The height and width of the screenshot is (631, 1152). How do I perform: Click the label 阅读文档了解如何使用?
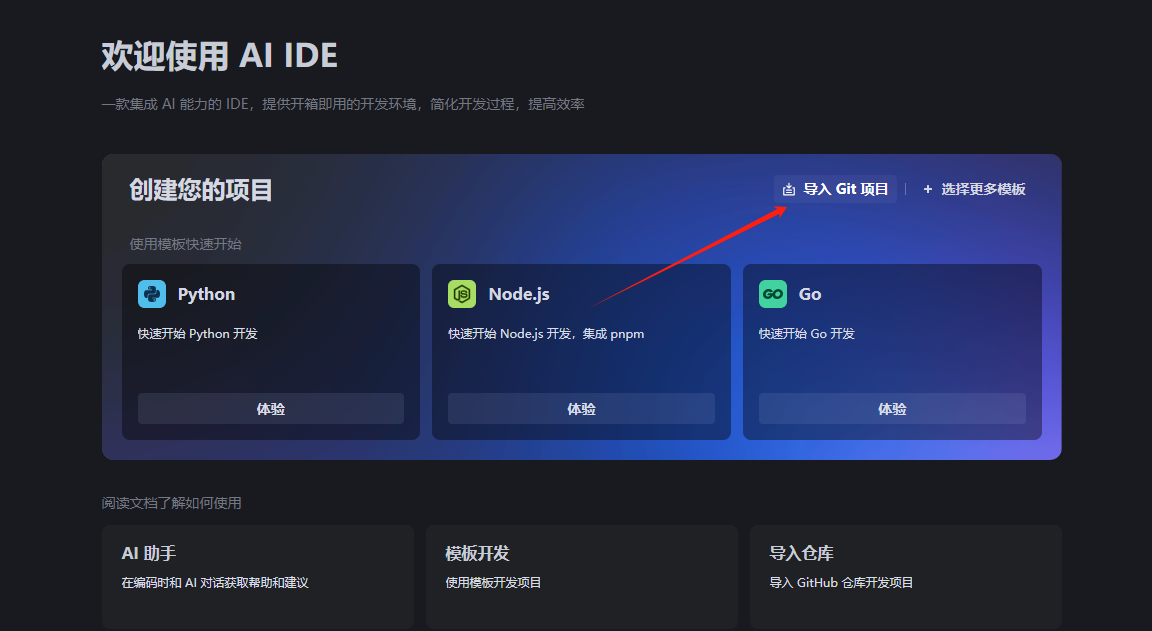[x=172, y=503]
